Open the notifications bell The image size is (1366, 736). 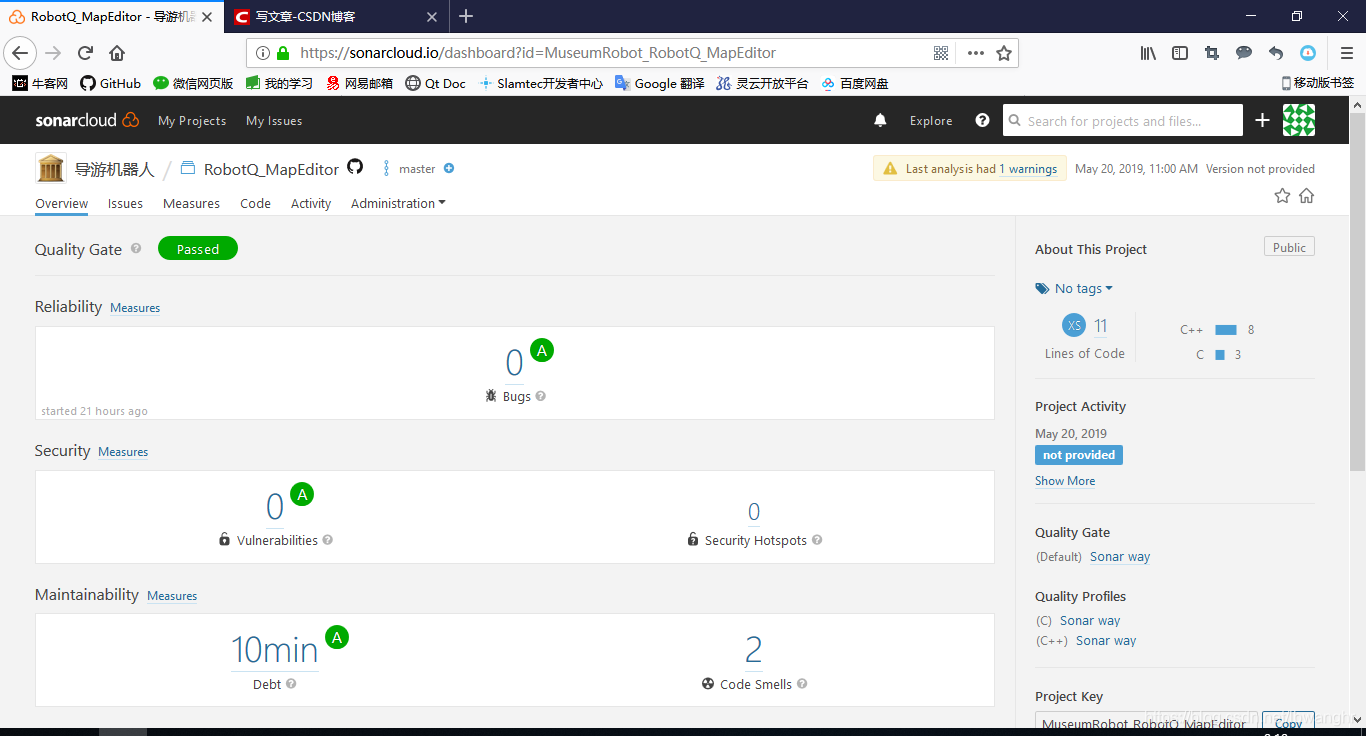(880, 120)
